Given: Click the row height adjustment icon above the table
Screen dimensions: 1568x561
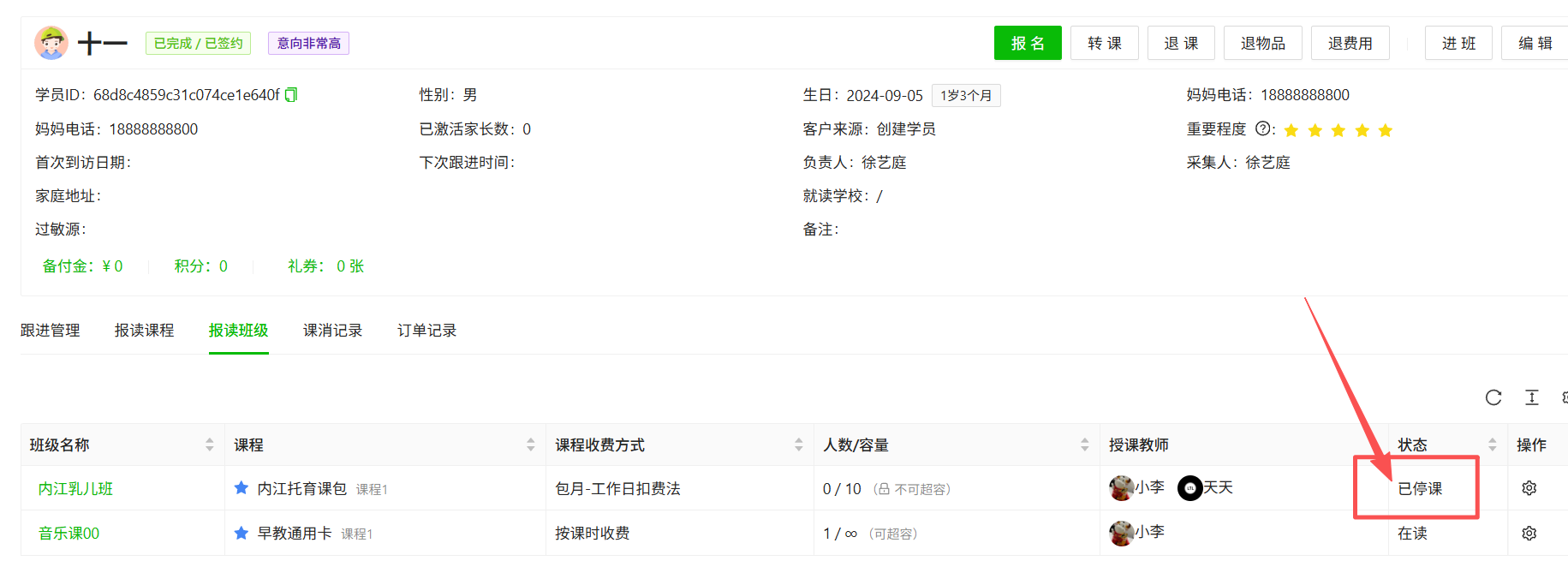Looking at the screenshot, I should click(x=1532, y=397).
